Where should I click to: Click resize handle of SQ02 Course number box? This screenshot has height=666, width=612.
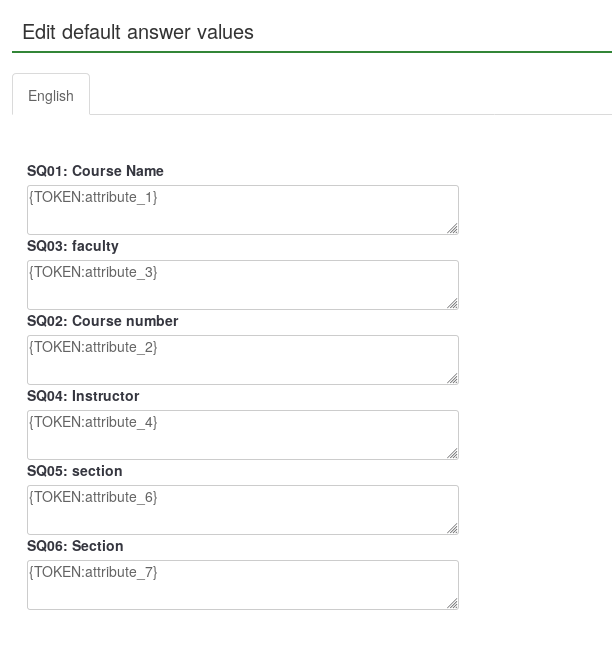pos(452,378)
